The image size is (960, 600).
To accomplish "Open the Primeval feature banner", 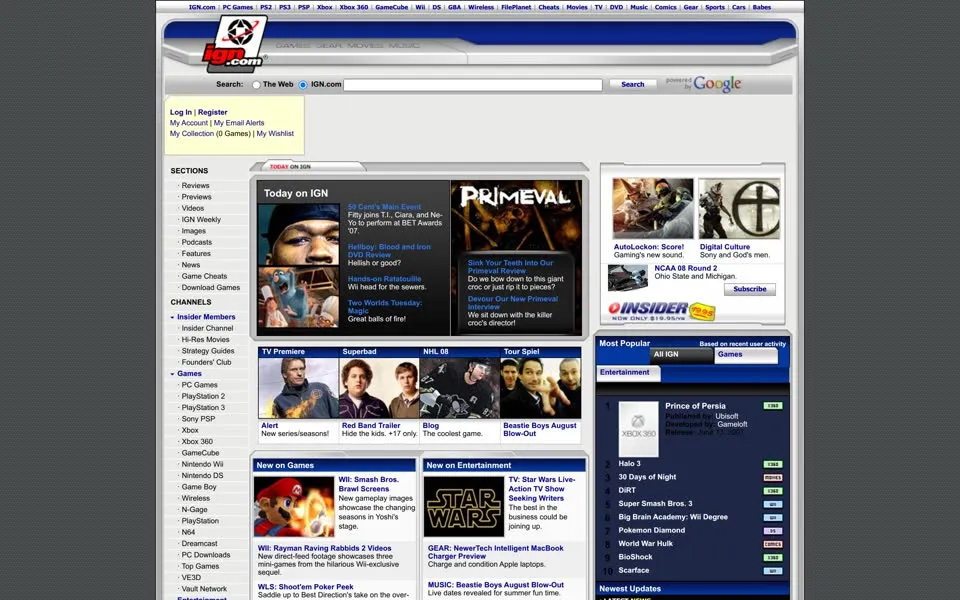I will tap(516, 215).
